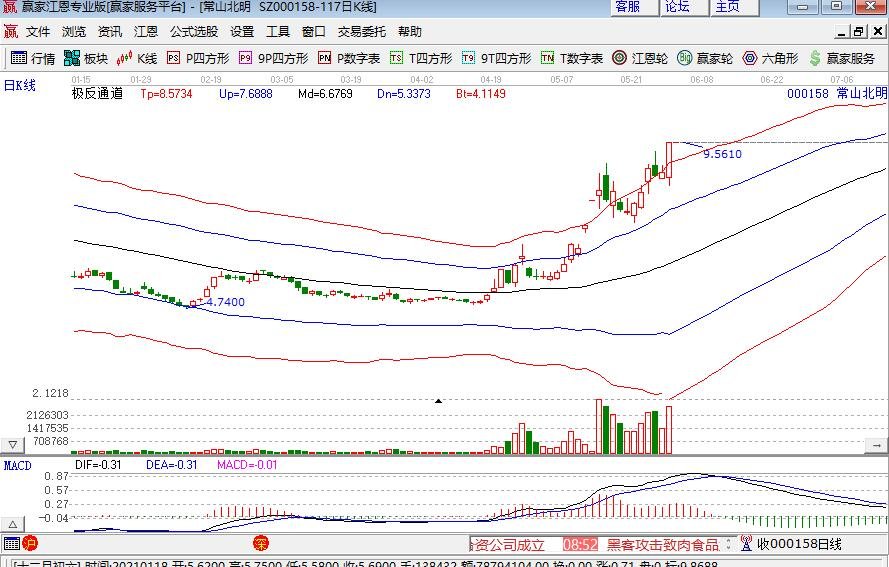Click the 板块 sector toolbar icon
Viewport: 889px width, 567px height.
(x=86, y=58)
